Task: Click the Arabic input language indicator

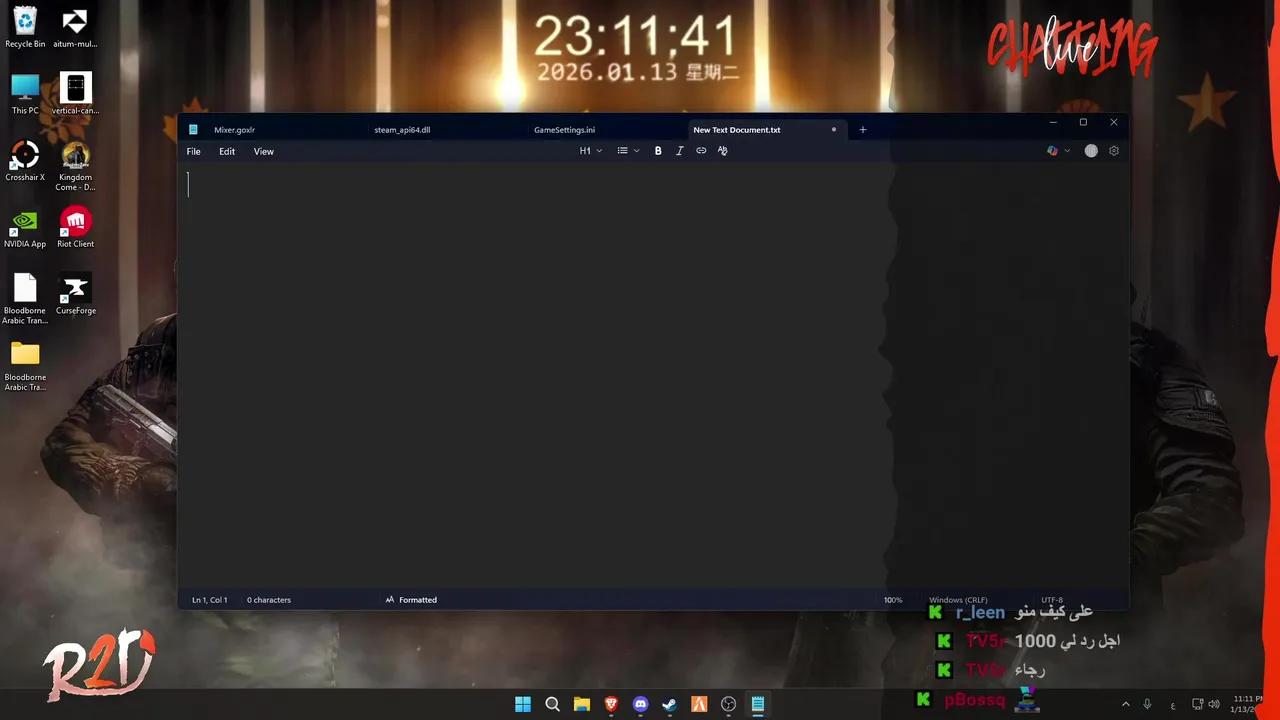Action: pyautogui.click(x=1173, y=705)
